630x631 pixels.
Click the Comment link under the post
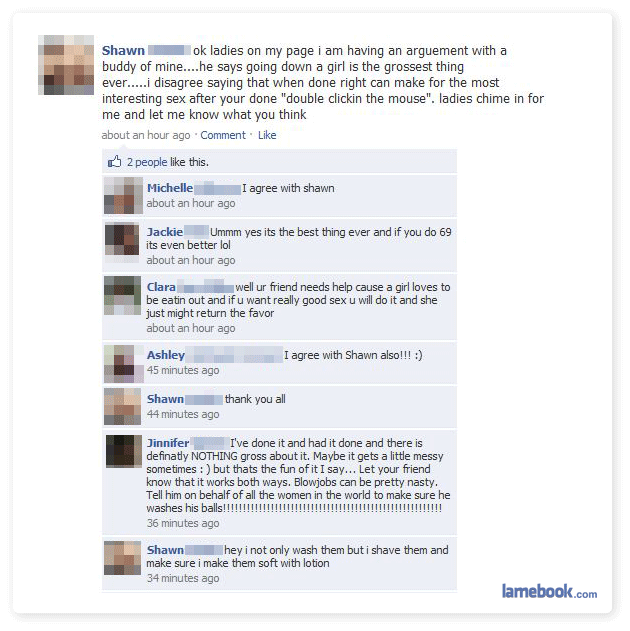[x=223, y=135]
